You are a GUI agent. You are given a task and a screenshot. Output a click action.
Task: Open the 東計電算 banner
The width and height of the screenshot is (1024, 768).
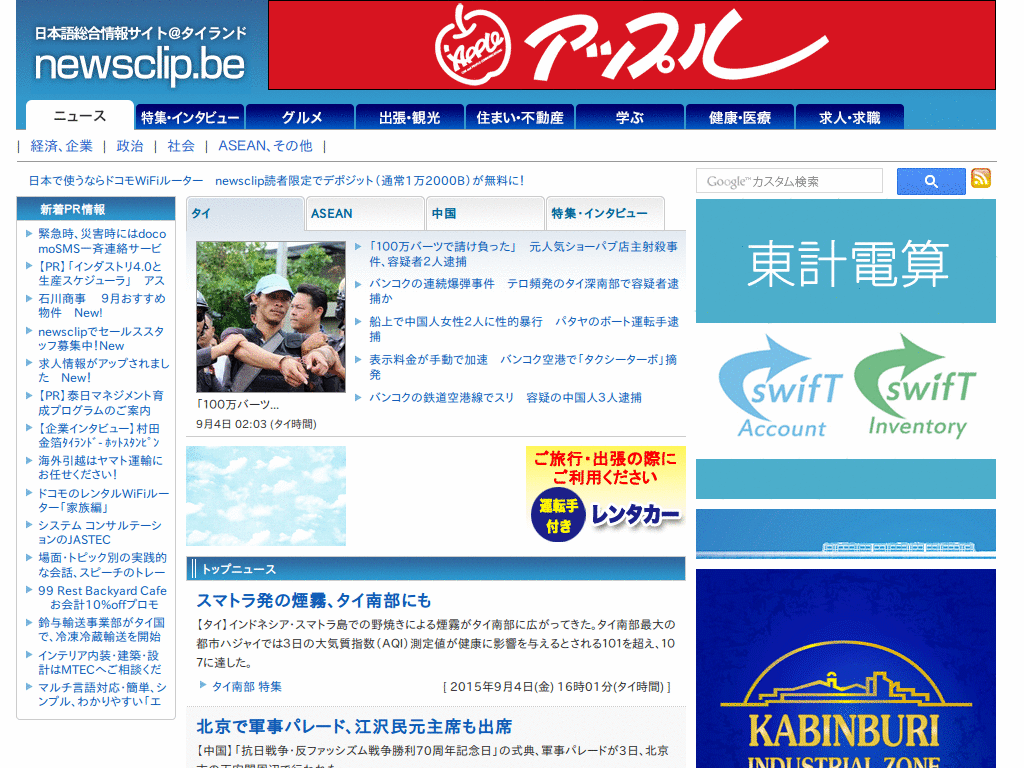click(x=846, y=262)
